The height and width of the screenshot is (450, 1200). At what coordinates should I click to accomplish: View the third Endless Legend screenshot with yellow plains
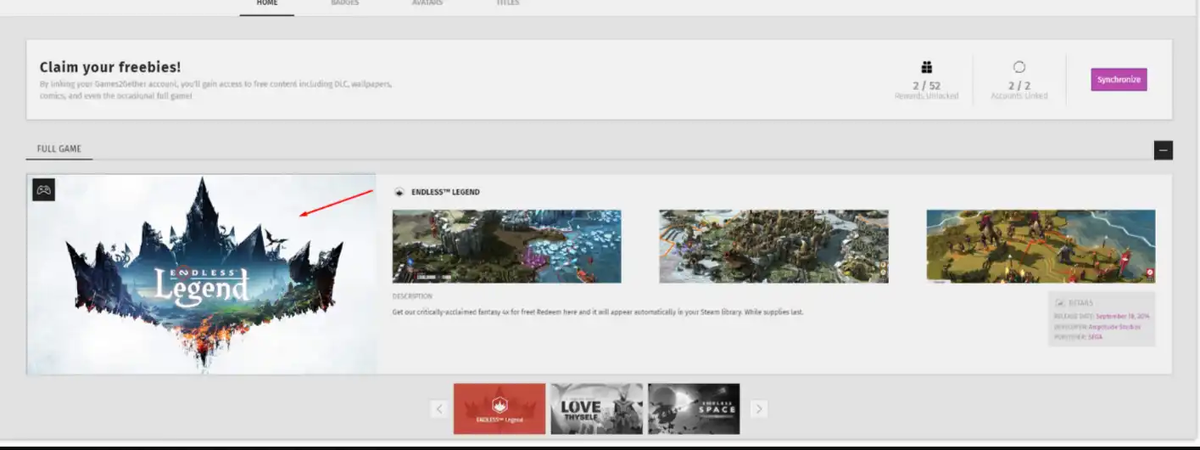coord(1041,246)
